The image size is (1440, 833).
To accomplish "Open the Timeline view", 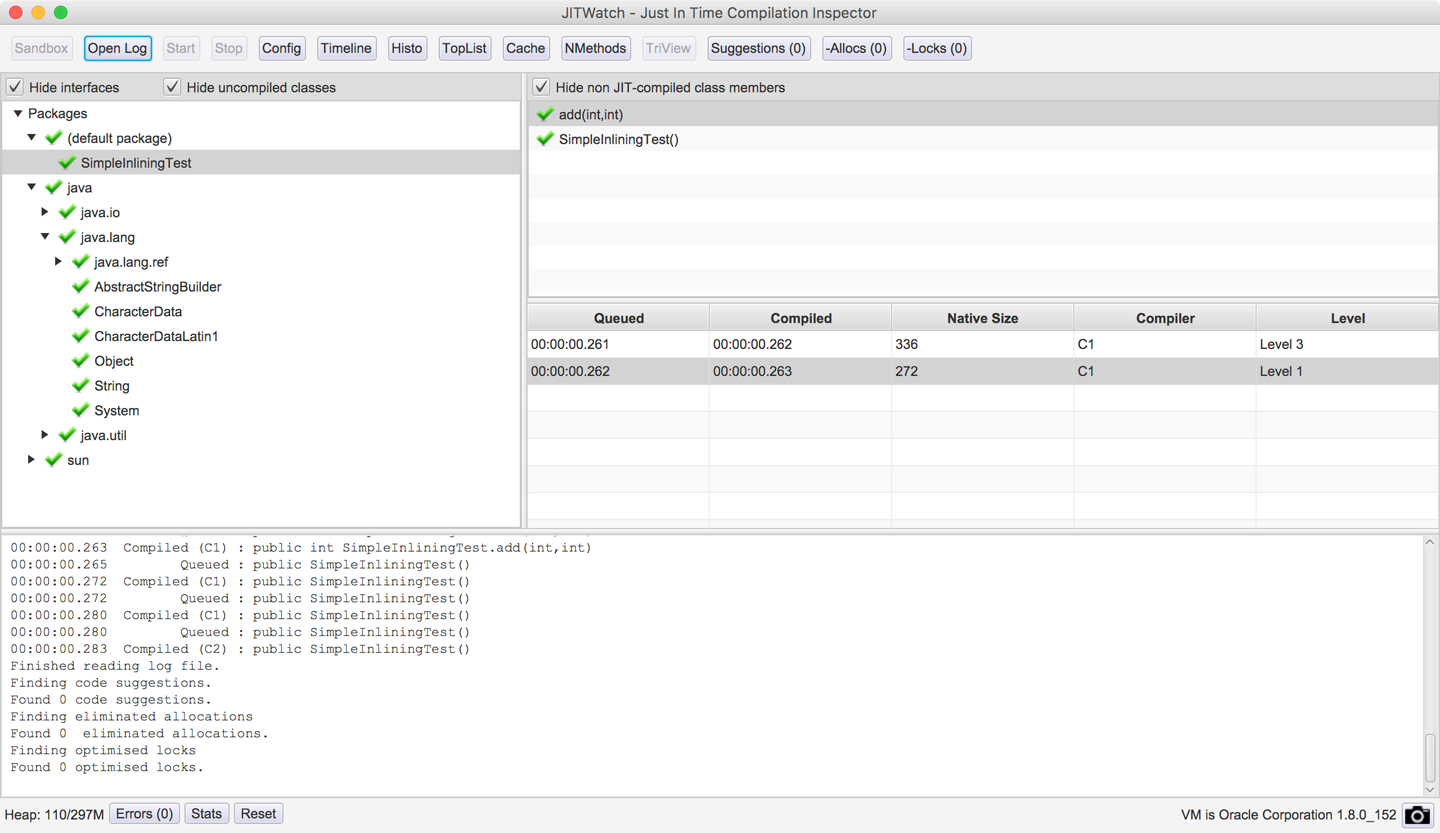I will 346,48.
